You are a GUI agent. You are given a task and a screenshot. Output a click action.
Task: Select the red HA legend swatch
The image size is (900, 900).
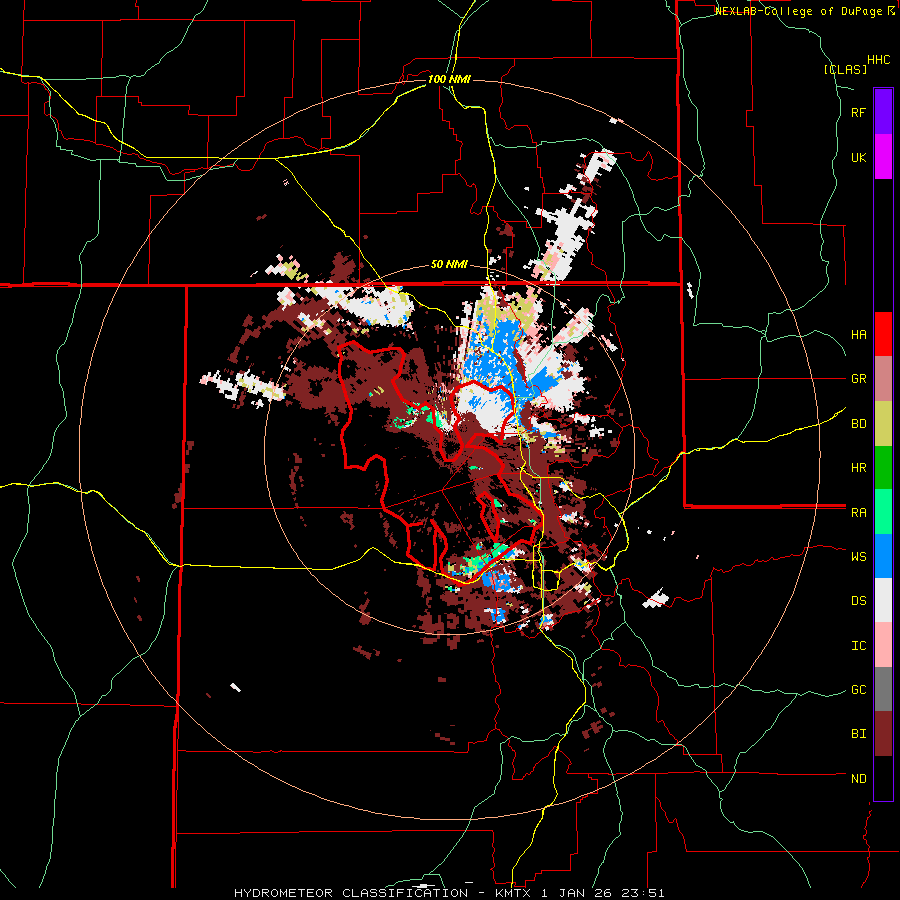point(883,334)
